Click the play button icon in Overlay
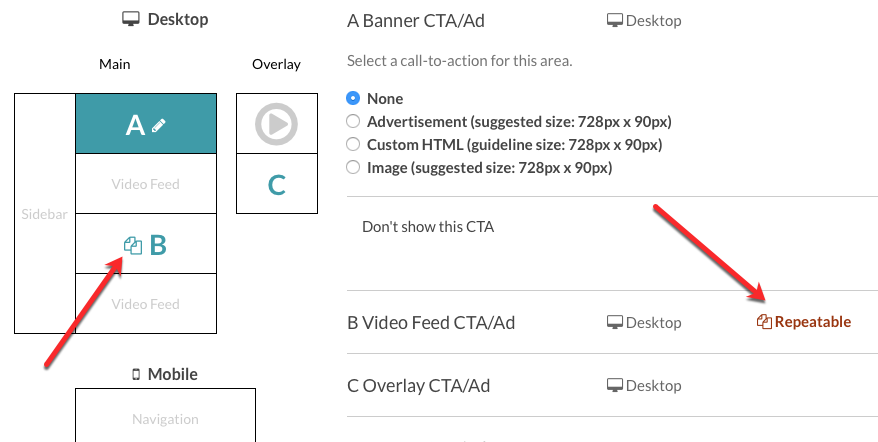 pos(277,124)
